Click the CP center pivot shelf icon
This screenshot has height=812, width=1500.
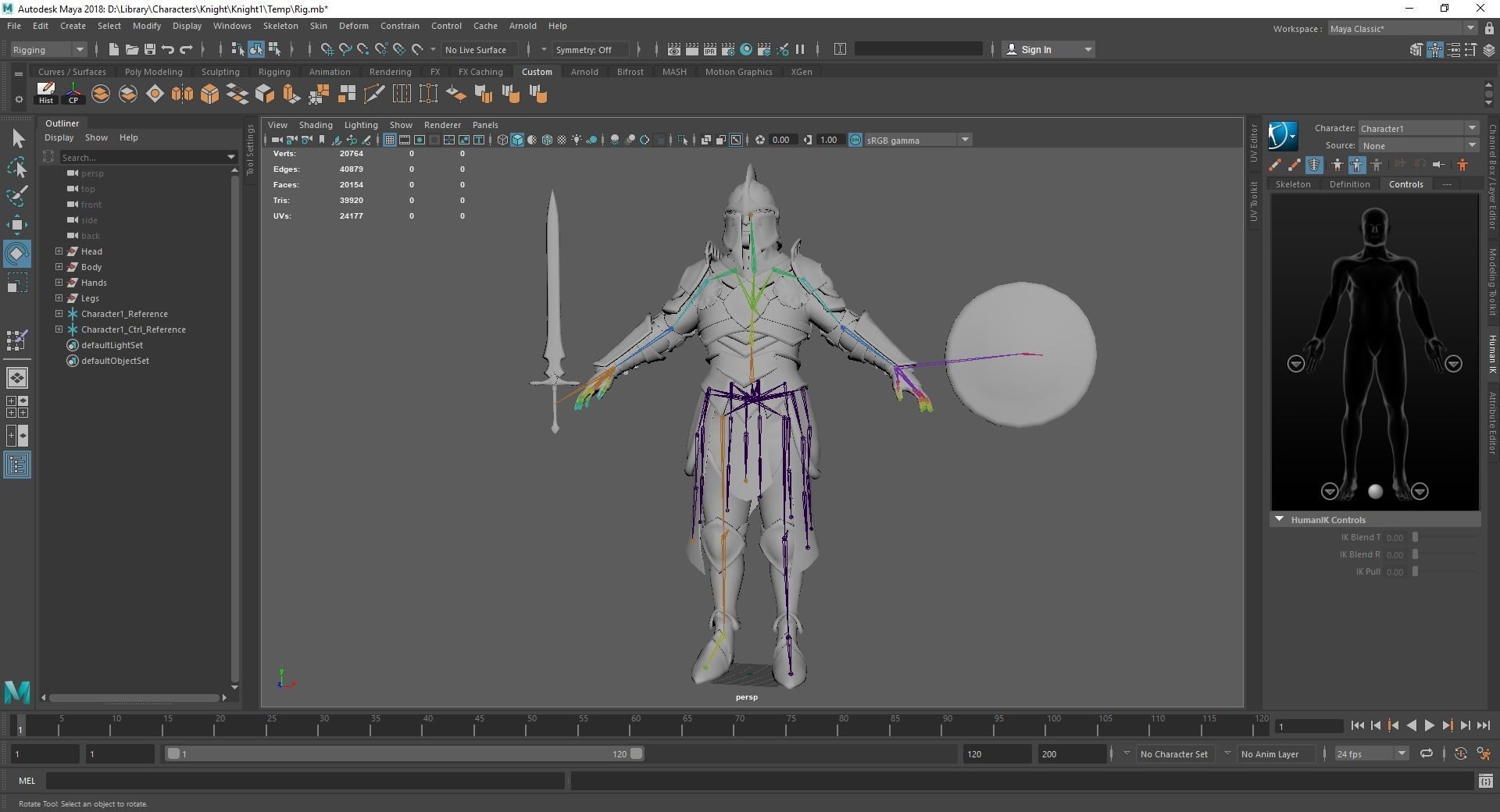coord(73,94)
